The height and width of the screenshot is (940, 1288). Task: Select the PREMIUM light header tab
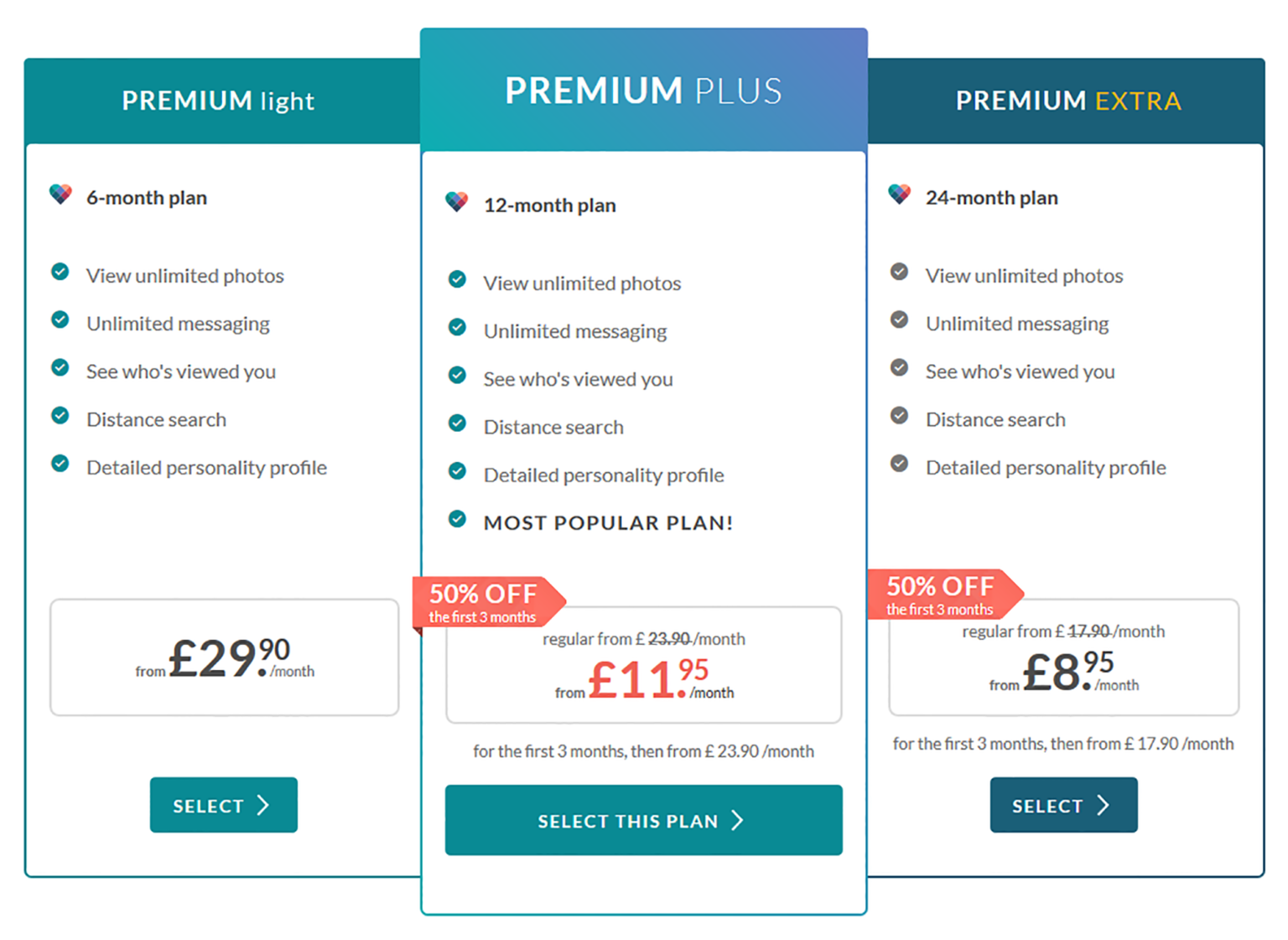218,100
